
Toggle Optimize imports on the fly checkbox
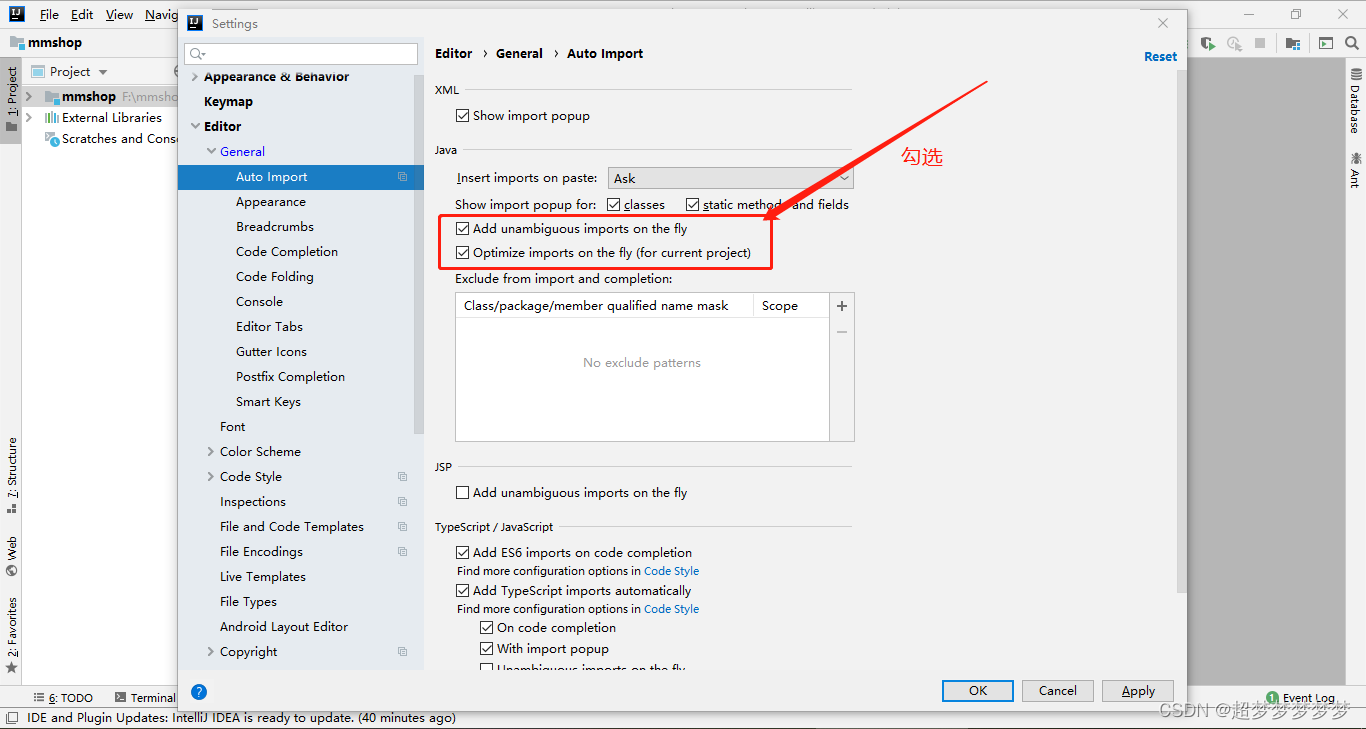[462, 253]
